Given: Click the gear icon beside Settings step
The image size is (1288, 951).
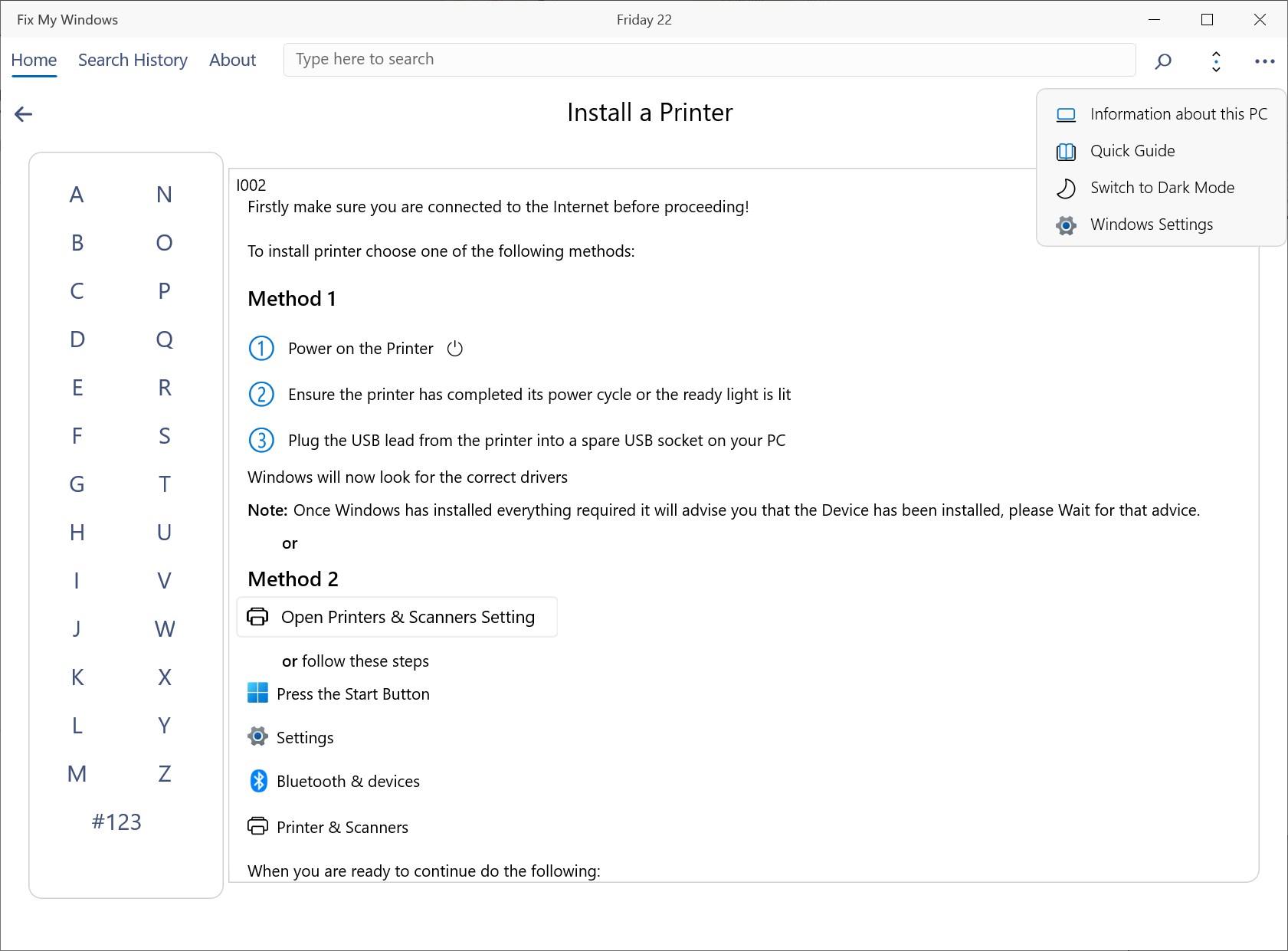Looking at the screenshot, I should tap(258, 736).
